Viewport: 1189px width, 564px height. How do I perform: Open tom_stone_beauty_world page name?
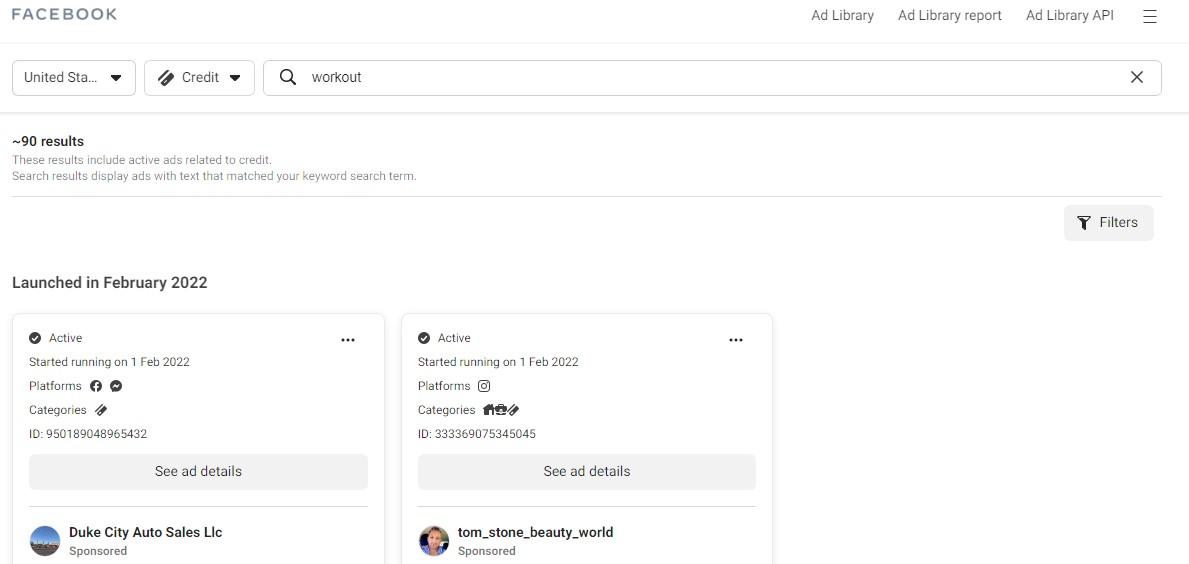click(535, 532)
